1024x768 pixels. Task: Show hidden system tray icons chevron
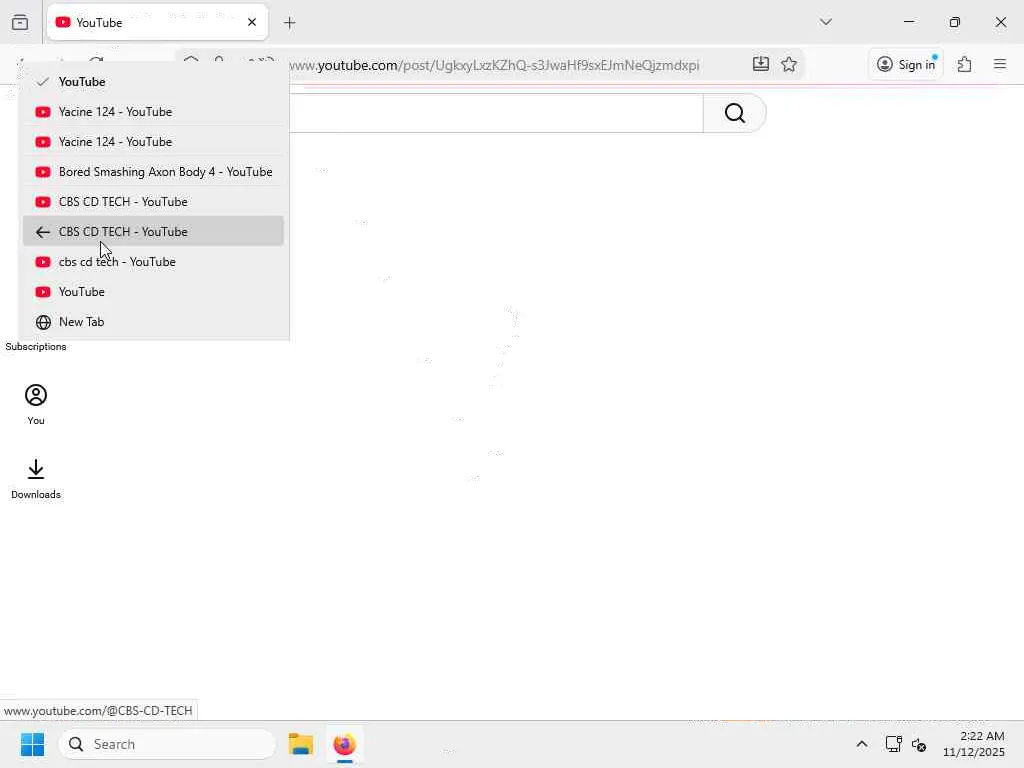861,744
